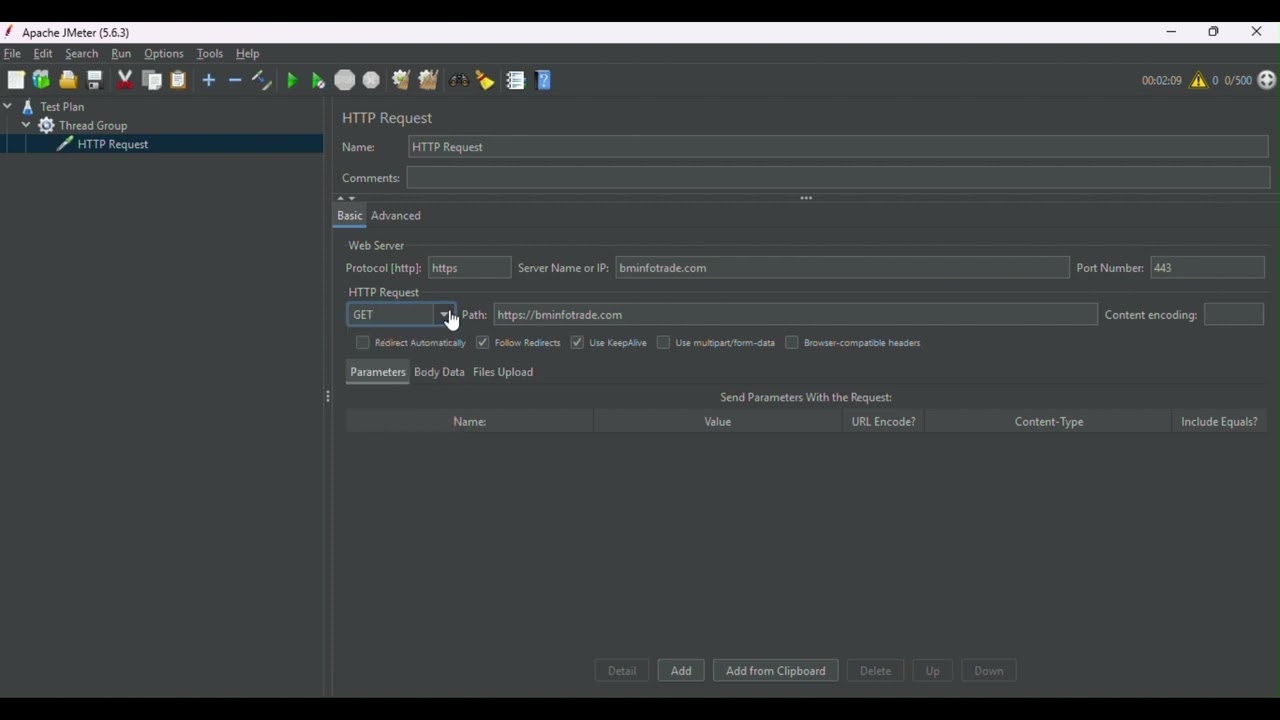Screen dimensions: 1280x720
Task: Switch to the Body Data tab
Action: 439,372
